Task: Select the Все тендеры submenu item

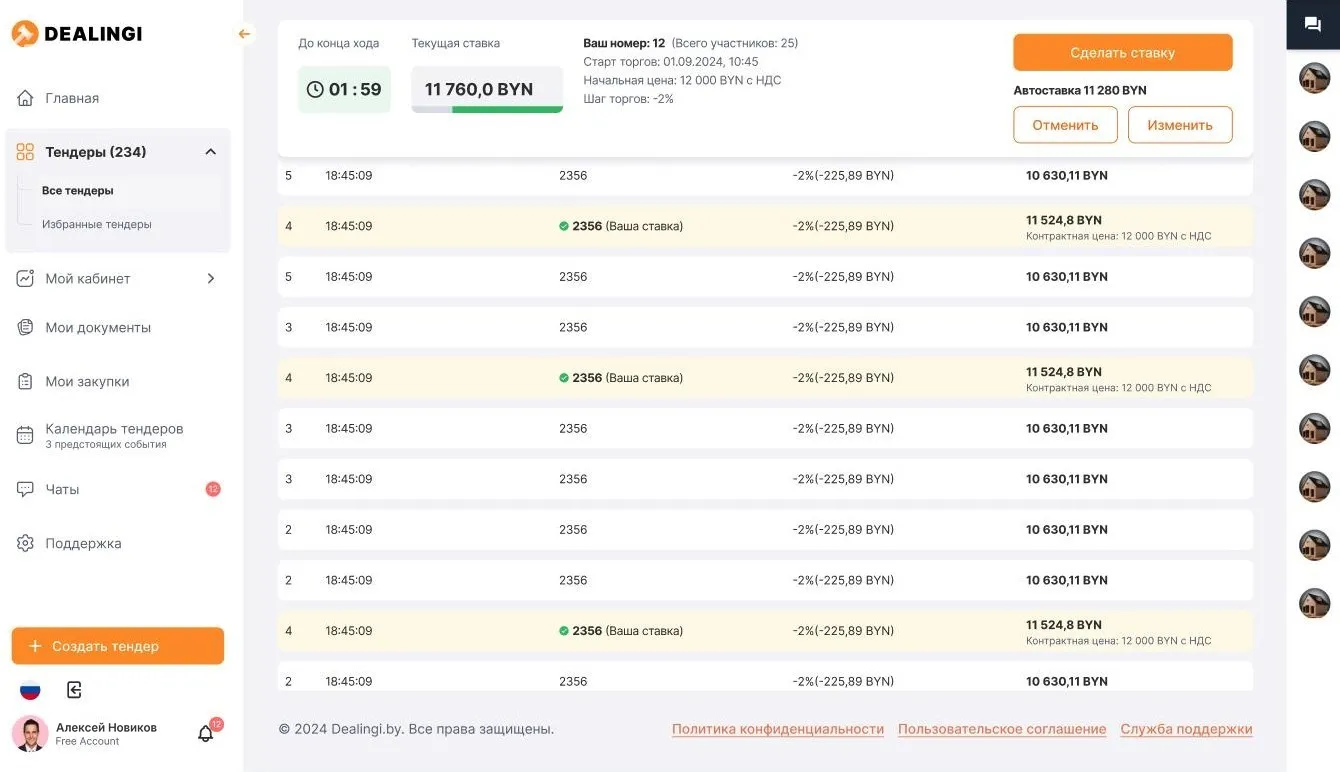Action: pos(78,190)
